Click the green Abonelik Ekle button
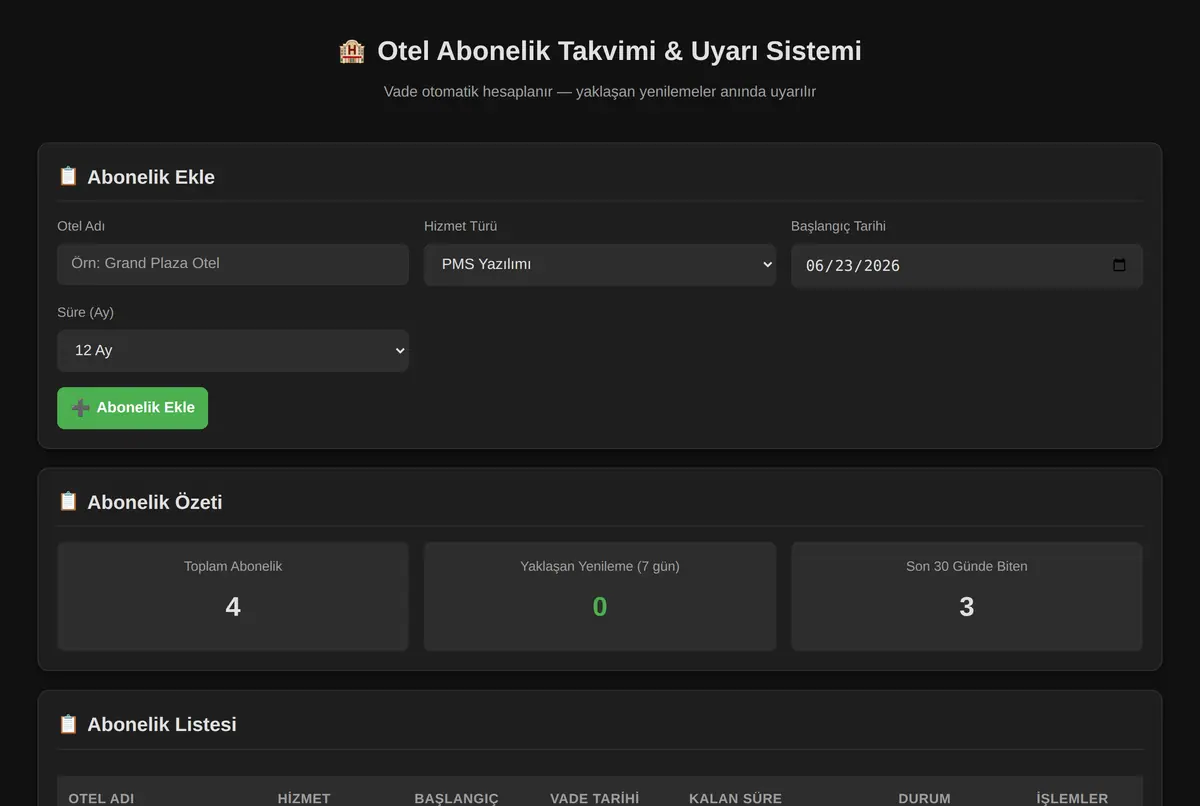The height and width of the screenshot is (806, 1200). pyautogui.click(x=132, y=408)
